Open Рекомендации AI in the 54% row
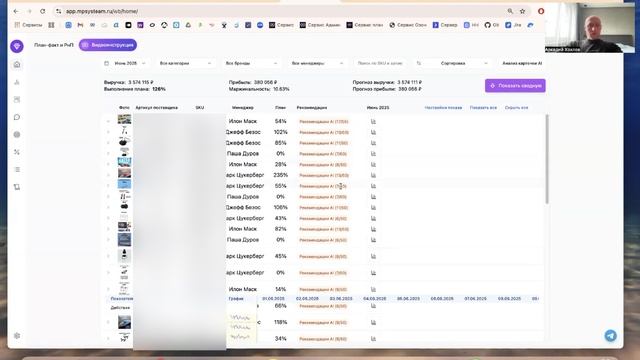This screenshot has height=360, width=640. coord(324,122)
